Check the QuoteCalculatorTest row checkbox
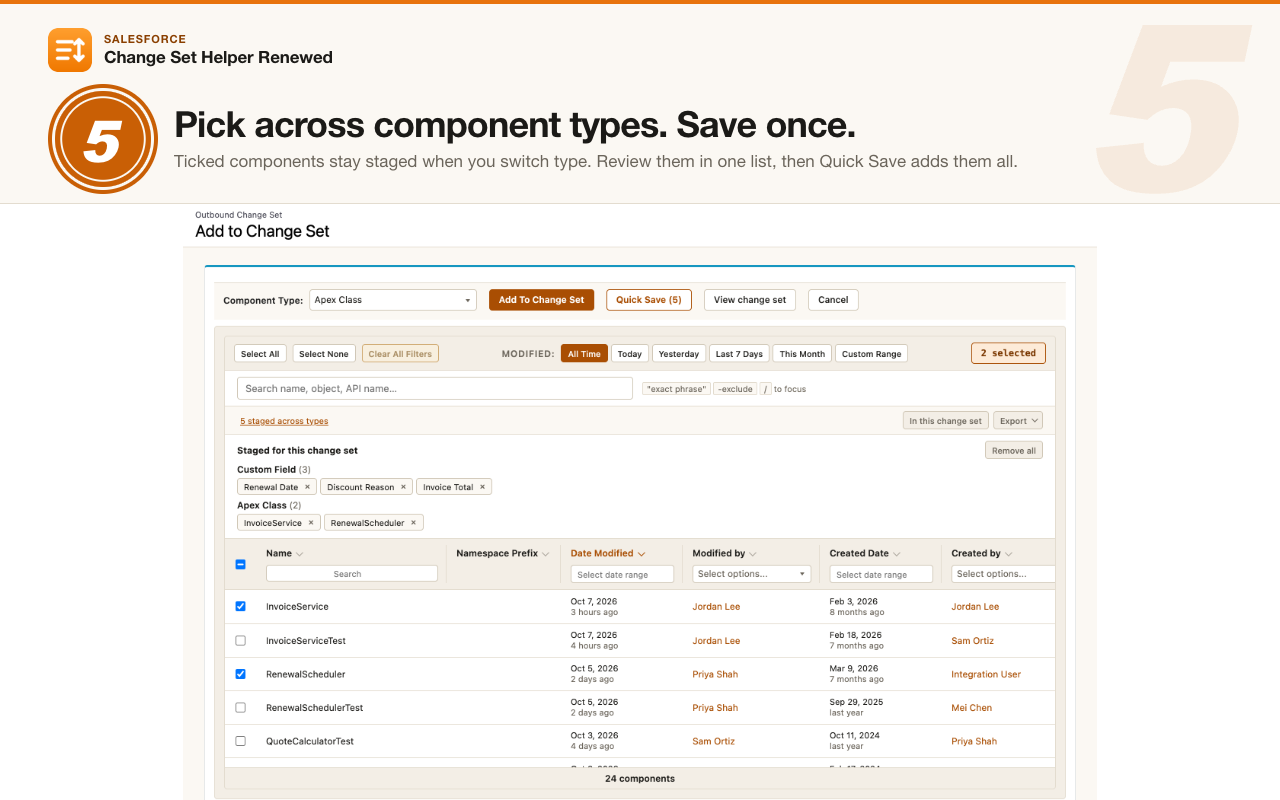1280x800 pixels. [240, 741]
